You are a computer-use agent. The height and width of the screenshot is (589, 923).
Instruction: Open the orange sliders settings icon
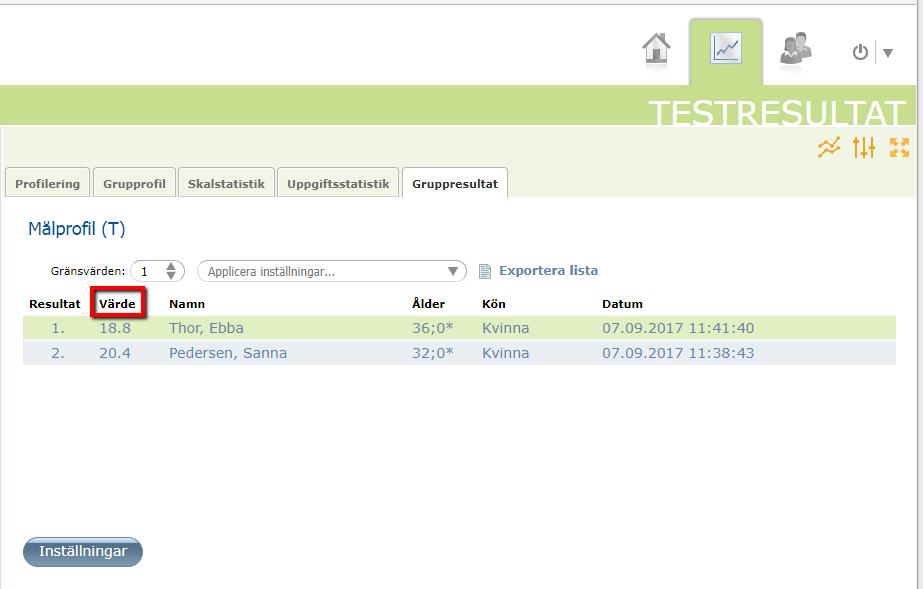(864, 147)
